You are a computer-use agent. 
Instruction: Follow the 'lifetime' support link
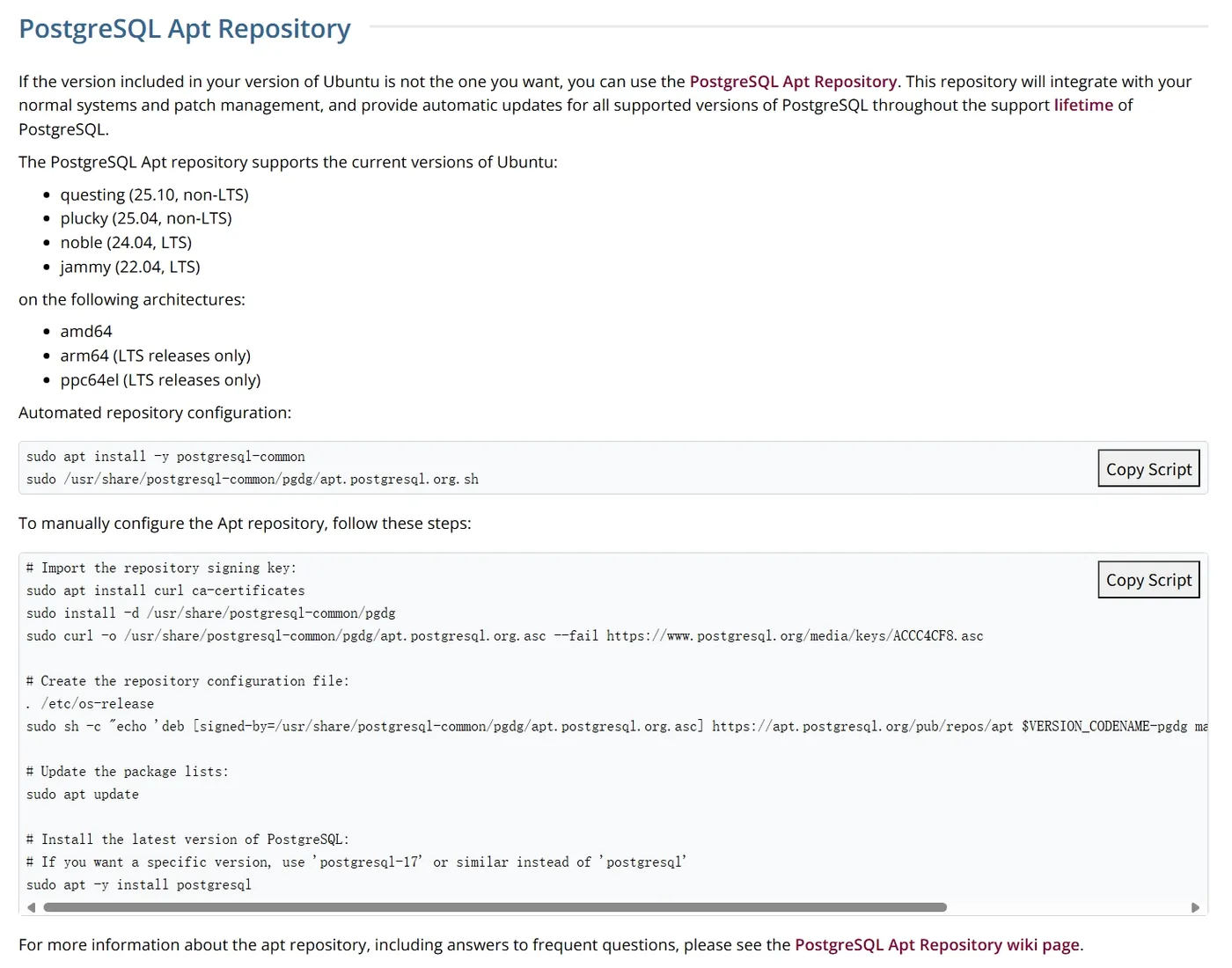[1083, 106]
